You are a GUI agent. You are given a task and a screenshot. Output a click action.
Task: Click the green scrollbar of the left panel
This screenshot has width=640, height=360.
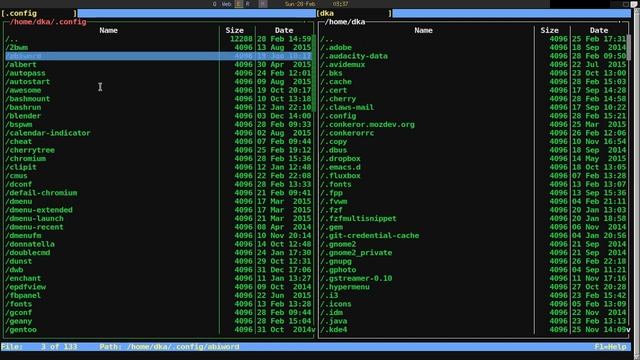[313, 73]
